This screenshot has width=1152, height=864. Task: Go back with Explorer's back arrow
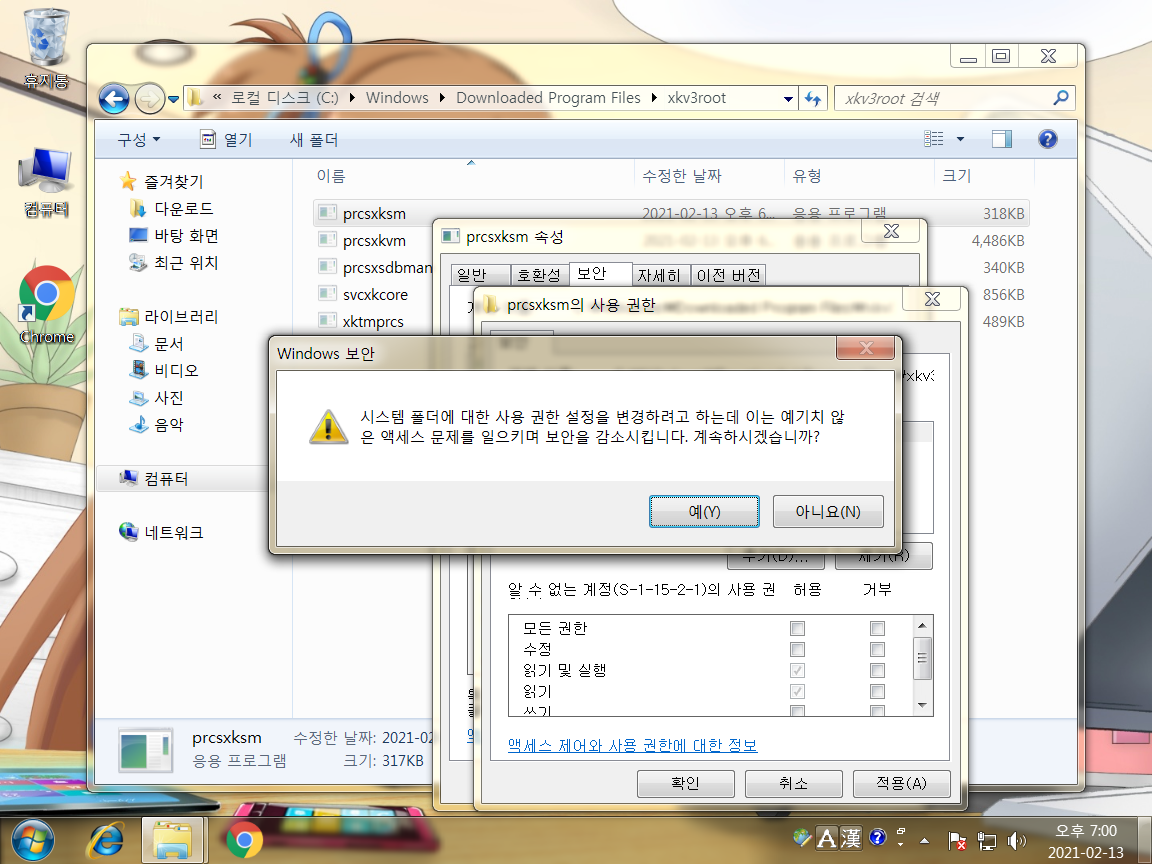(x=114, y=98)
